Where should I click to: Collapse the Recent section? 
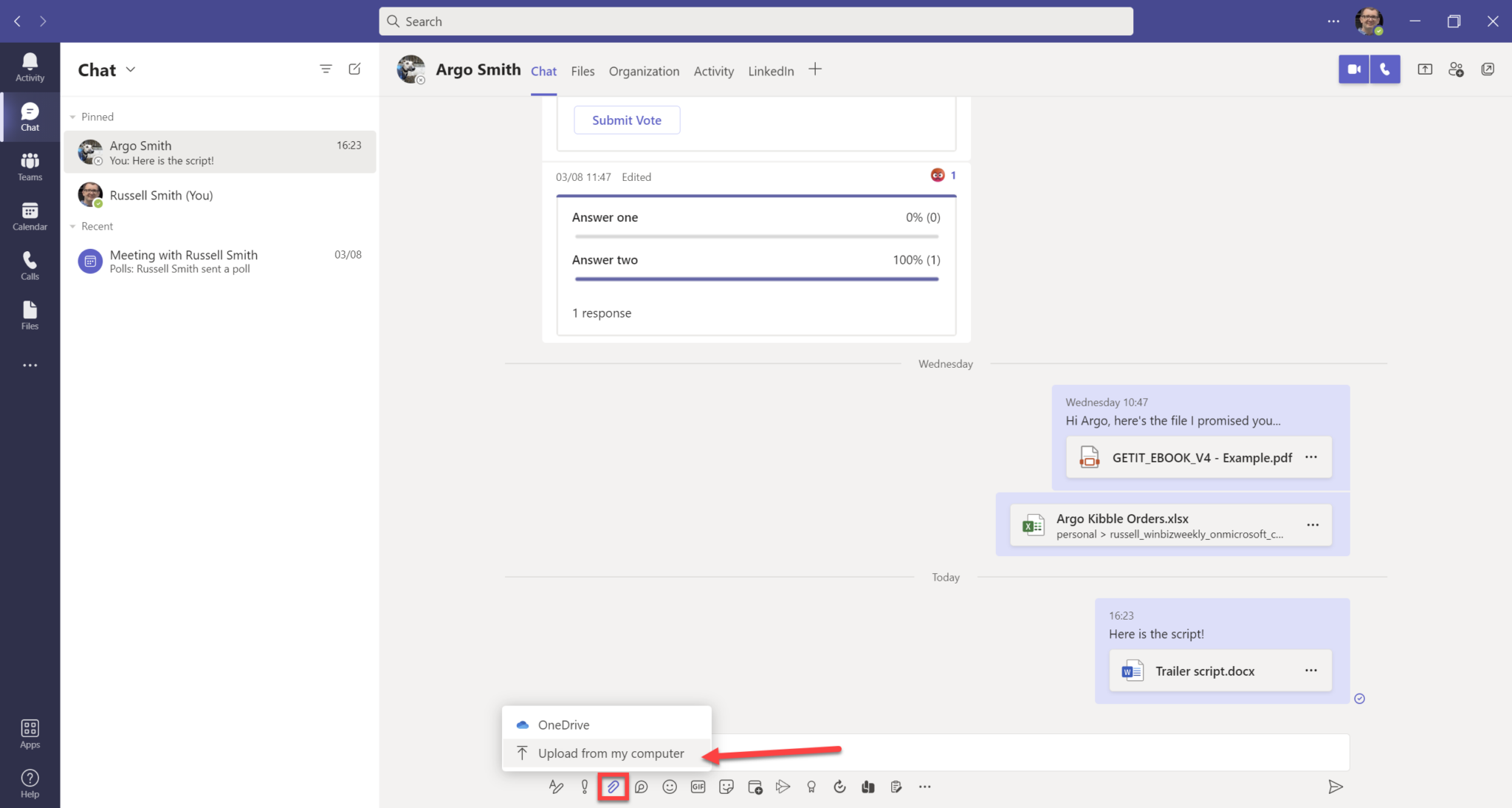(72, 226)
